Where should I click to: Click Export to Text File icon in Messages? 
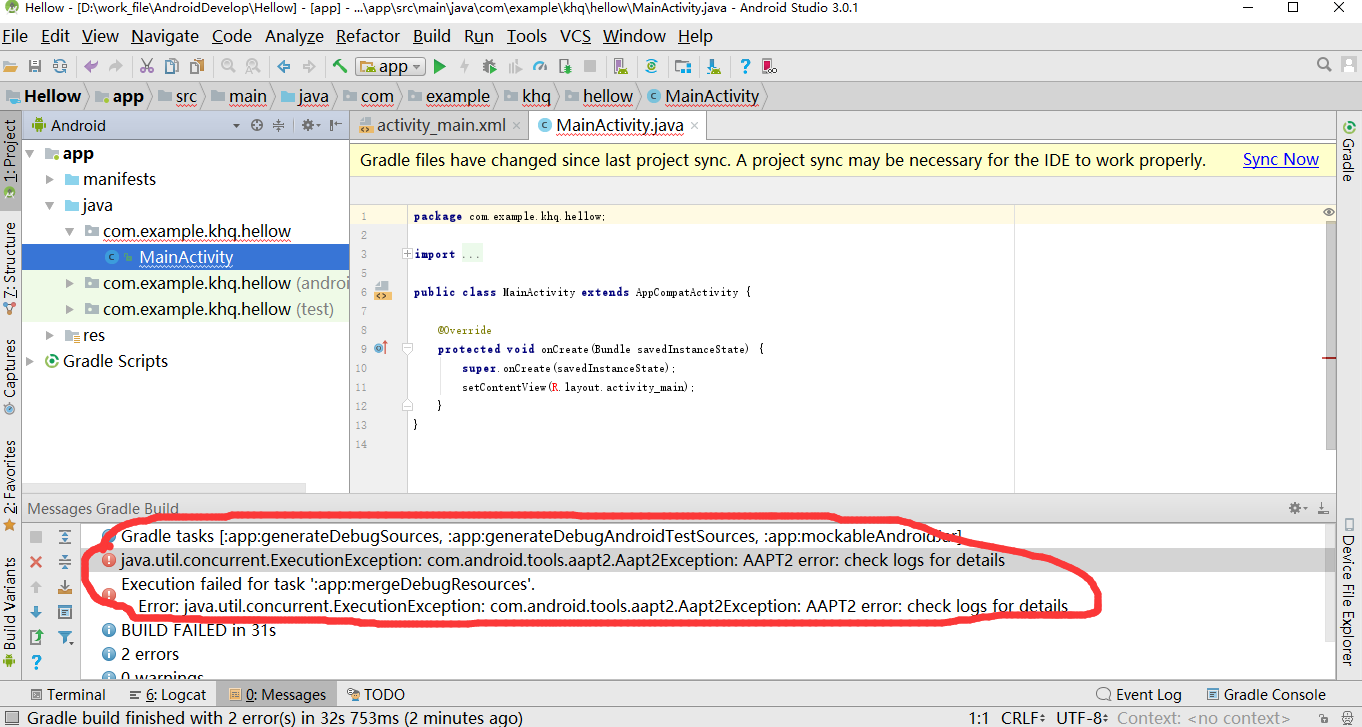tap(36, 636)
